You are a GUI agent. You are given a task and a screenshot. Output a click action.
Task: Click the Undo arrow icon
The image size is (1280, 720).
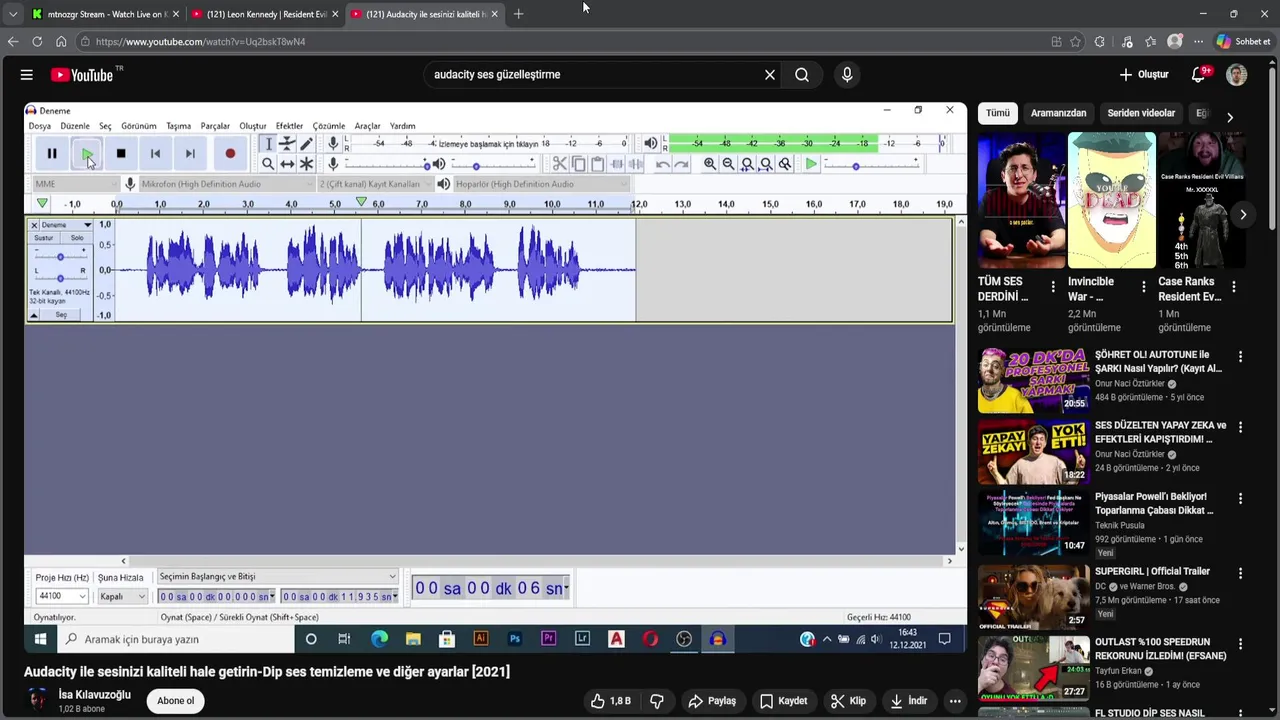tap(663, 164)
